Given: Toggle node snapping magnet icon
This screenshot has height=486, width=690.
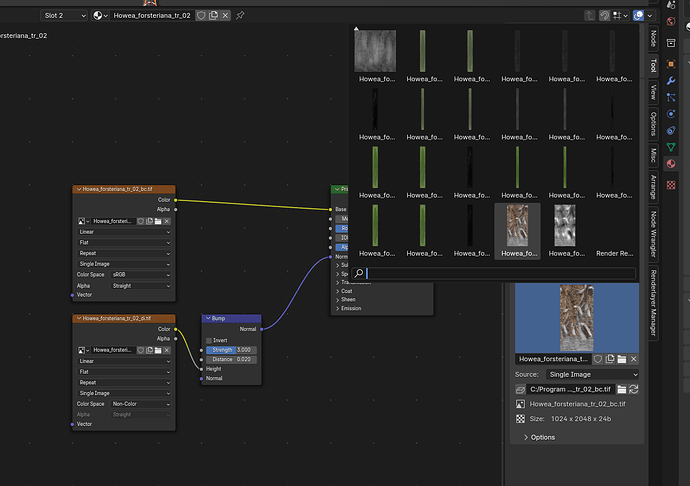Looking at the screenshot, I should (x=605, y=15).
